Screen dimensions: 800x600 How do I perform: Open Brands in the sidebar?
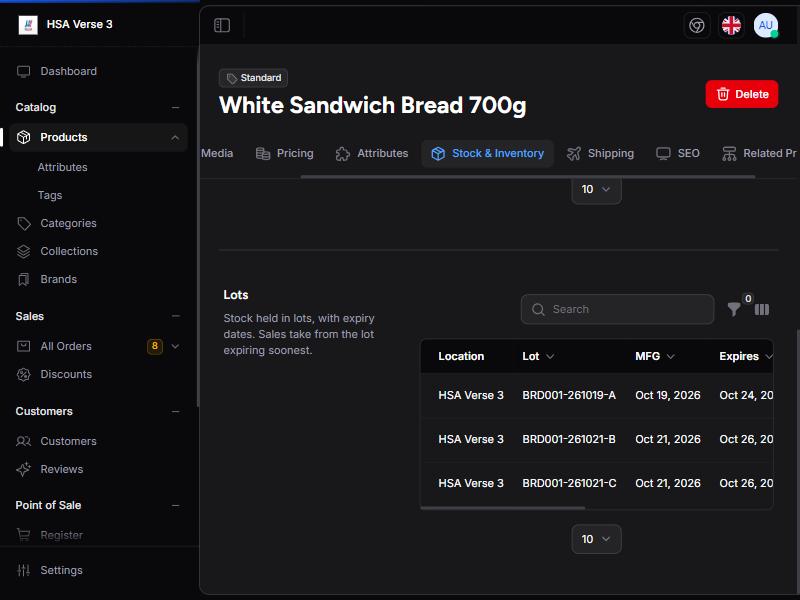[98, 280]
